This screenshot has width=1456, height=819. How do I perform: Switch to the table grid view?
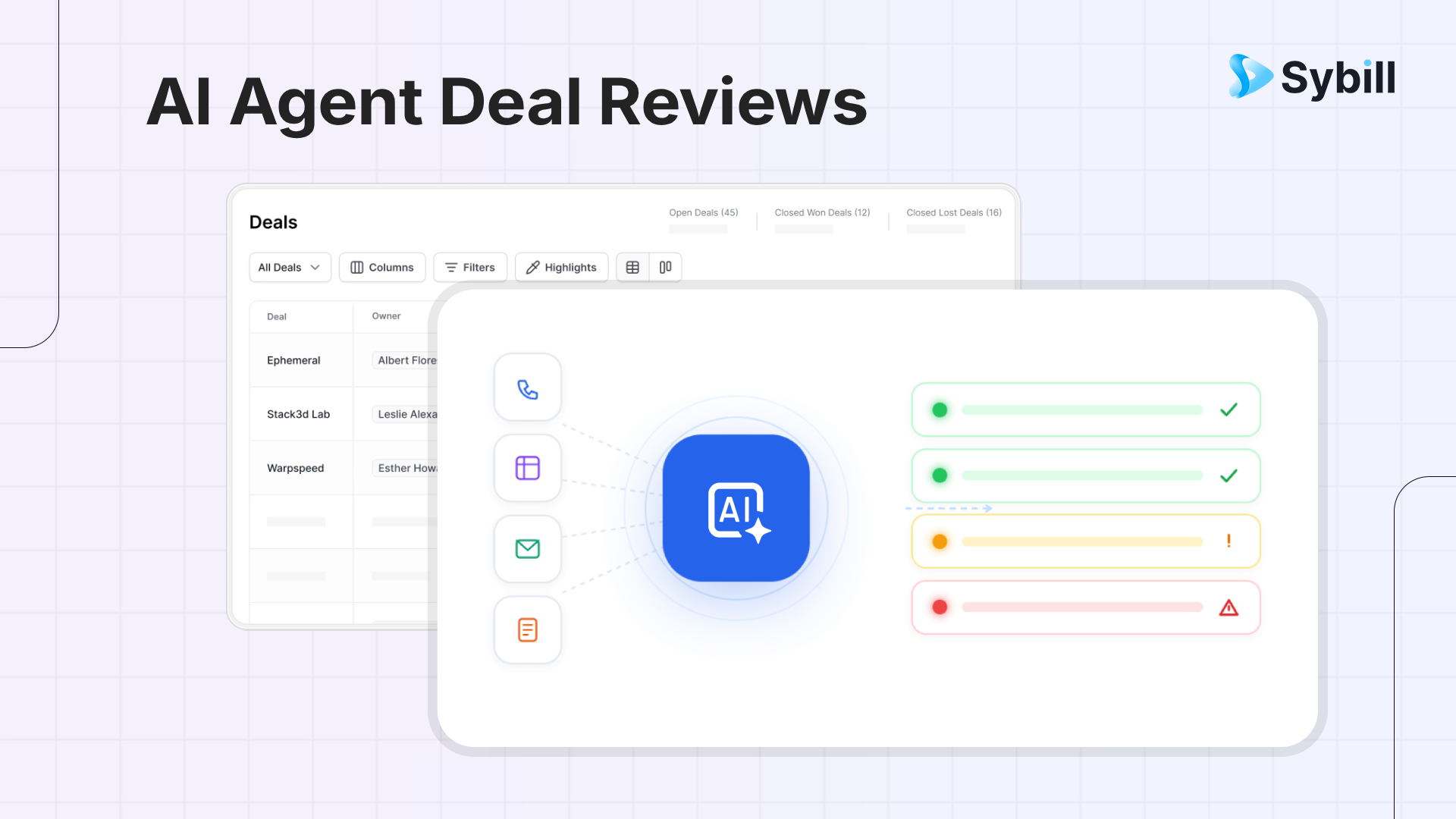point(632,267)
